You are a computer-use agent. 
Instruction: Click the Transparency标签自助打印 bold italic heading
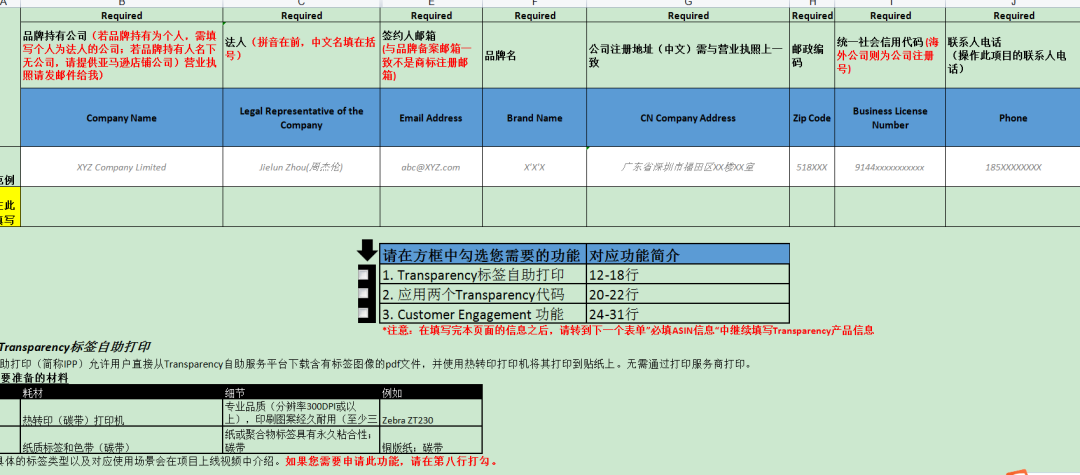(x=74, y=346)
